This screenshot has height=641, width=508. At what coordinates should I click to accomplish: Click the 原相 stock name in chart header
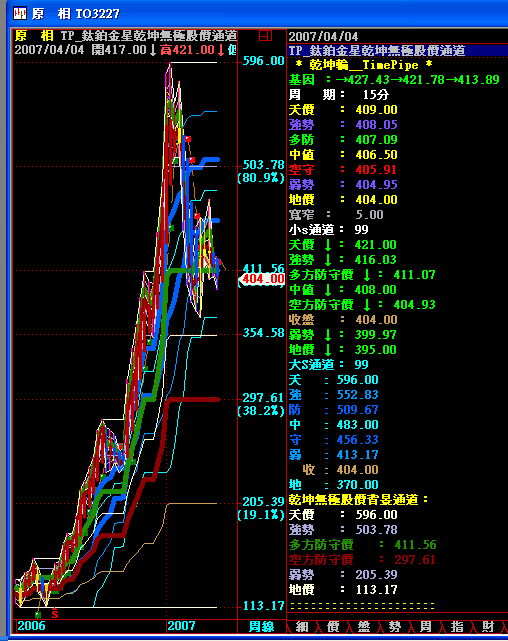click(x=34, y=36)
